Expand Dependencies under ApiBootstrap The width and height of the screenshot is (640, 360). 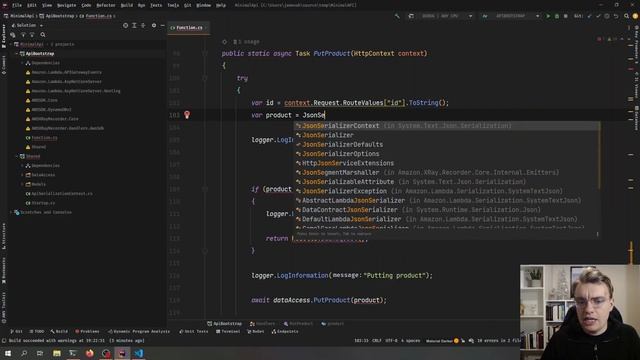pyautogui.click(x=22, y=63)
